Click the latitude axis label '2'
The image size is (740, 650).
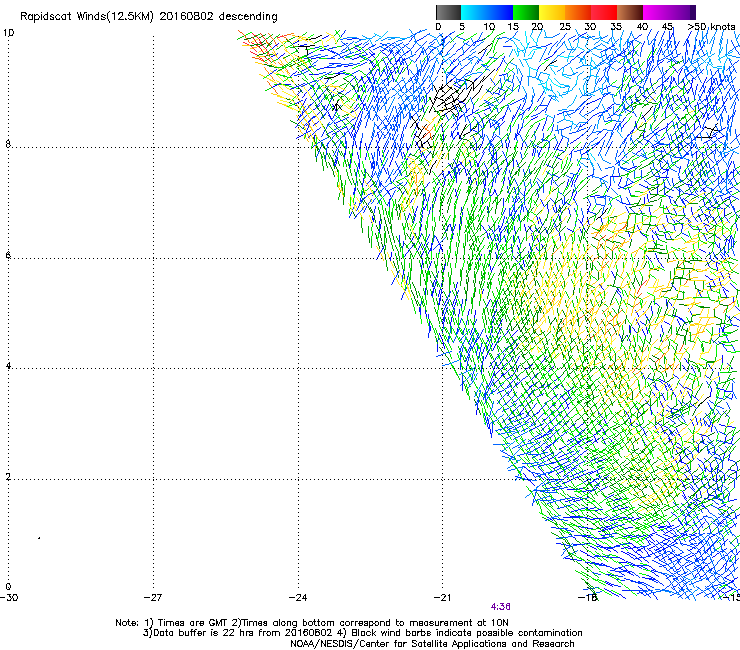point(8,477)
